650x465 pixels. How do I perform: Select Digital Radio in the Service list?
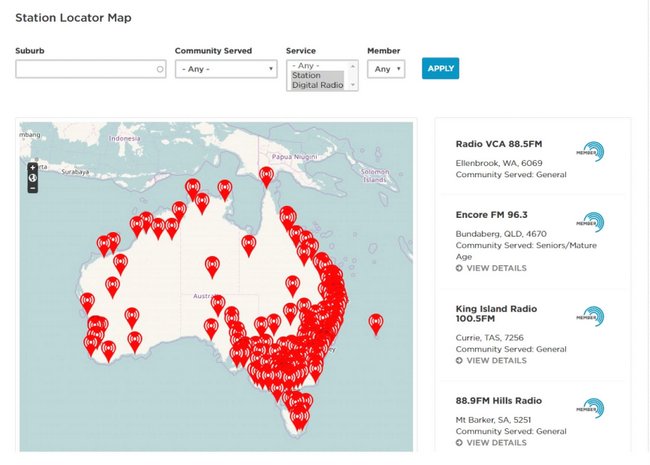(x=317, y=86)
